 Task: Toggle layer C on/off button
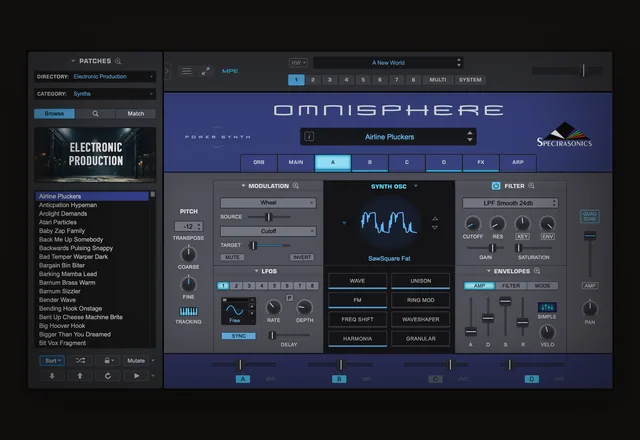point(435,379)
